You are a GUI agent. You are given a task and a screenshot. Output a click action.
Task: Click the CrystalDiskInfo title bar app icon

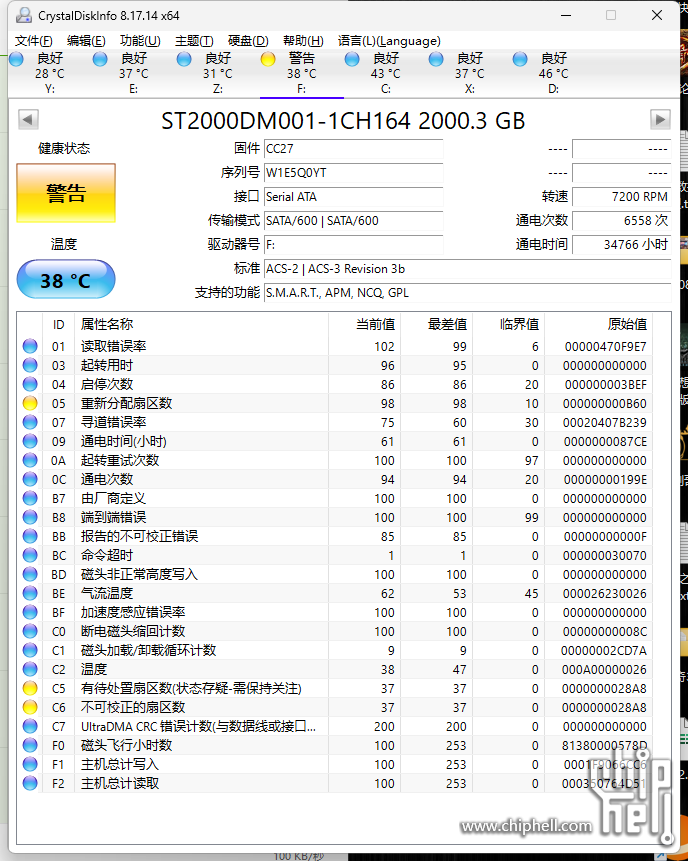(x=24, y=15)
